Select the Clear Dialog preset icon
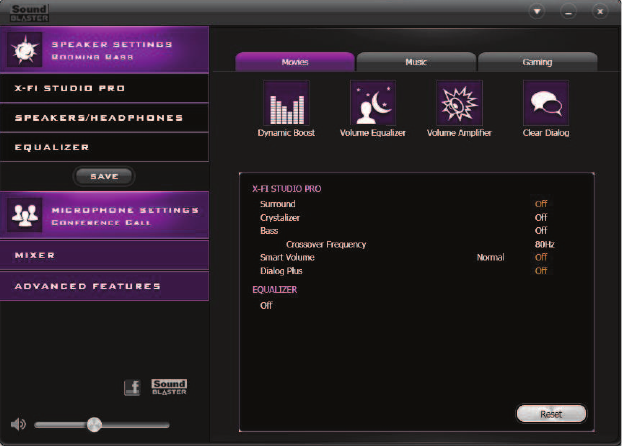The width and height of the screenshot is (622, 446). point(546,103)
